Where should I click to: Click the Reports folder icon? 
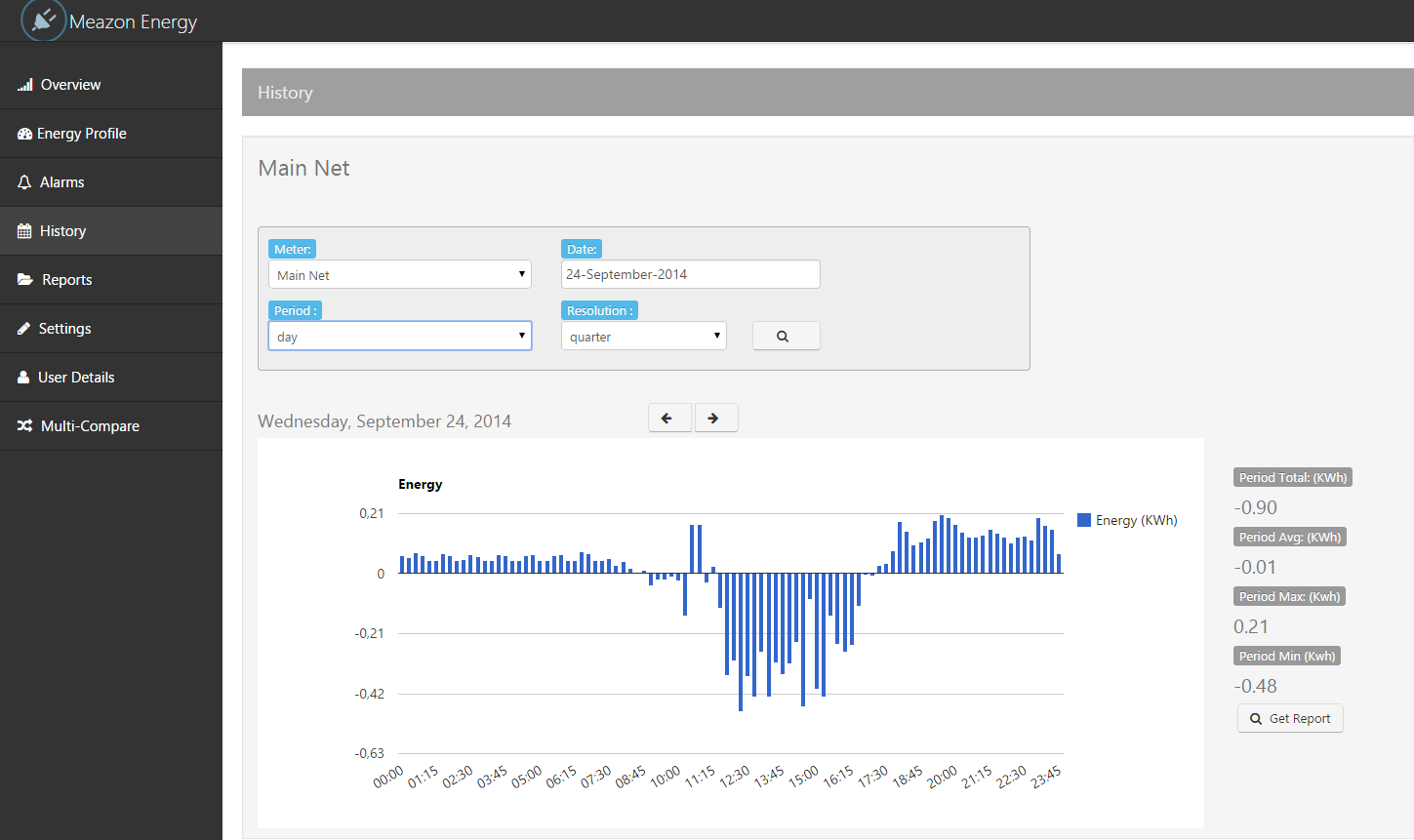point(25,280)
